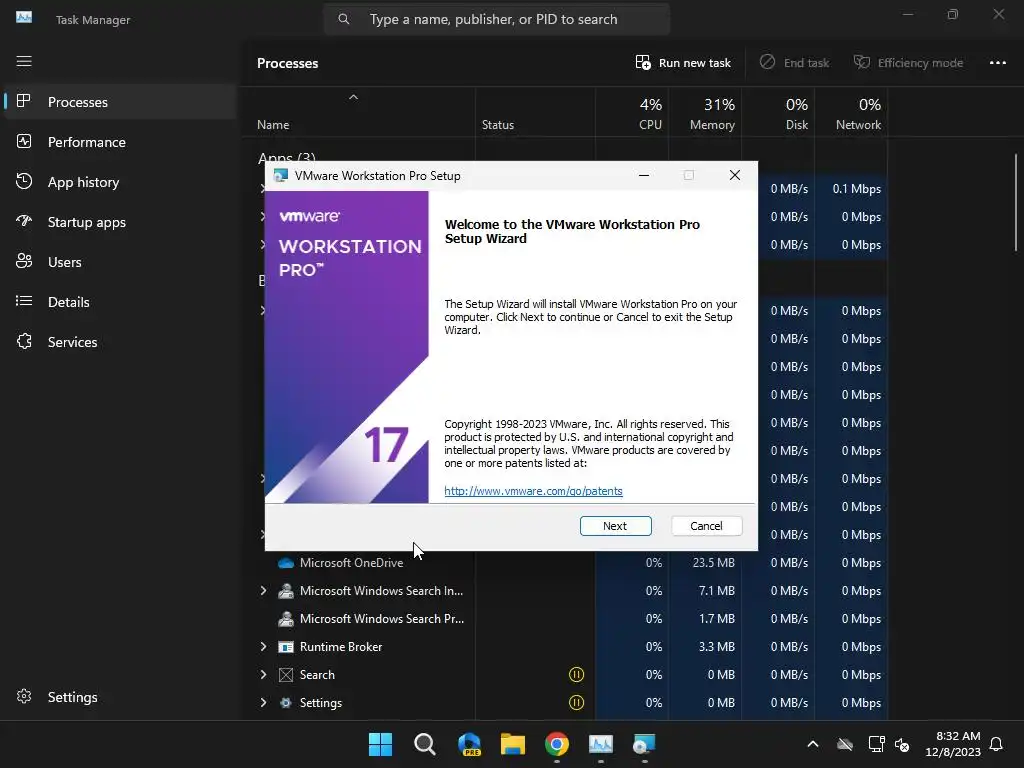Click the Runtime Broker process icon
This screenshot has width=1024, height=768.
(x=285, y=647)
